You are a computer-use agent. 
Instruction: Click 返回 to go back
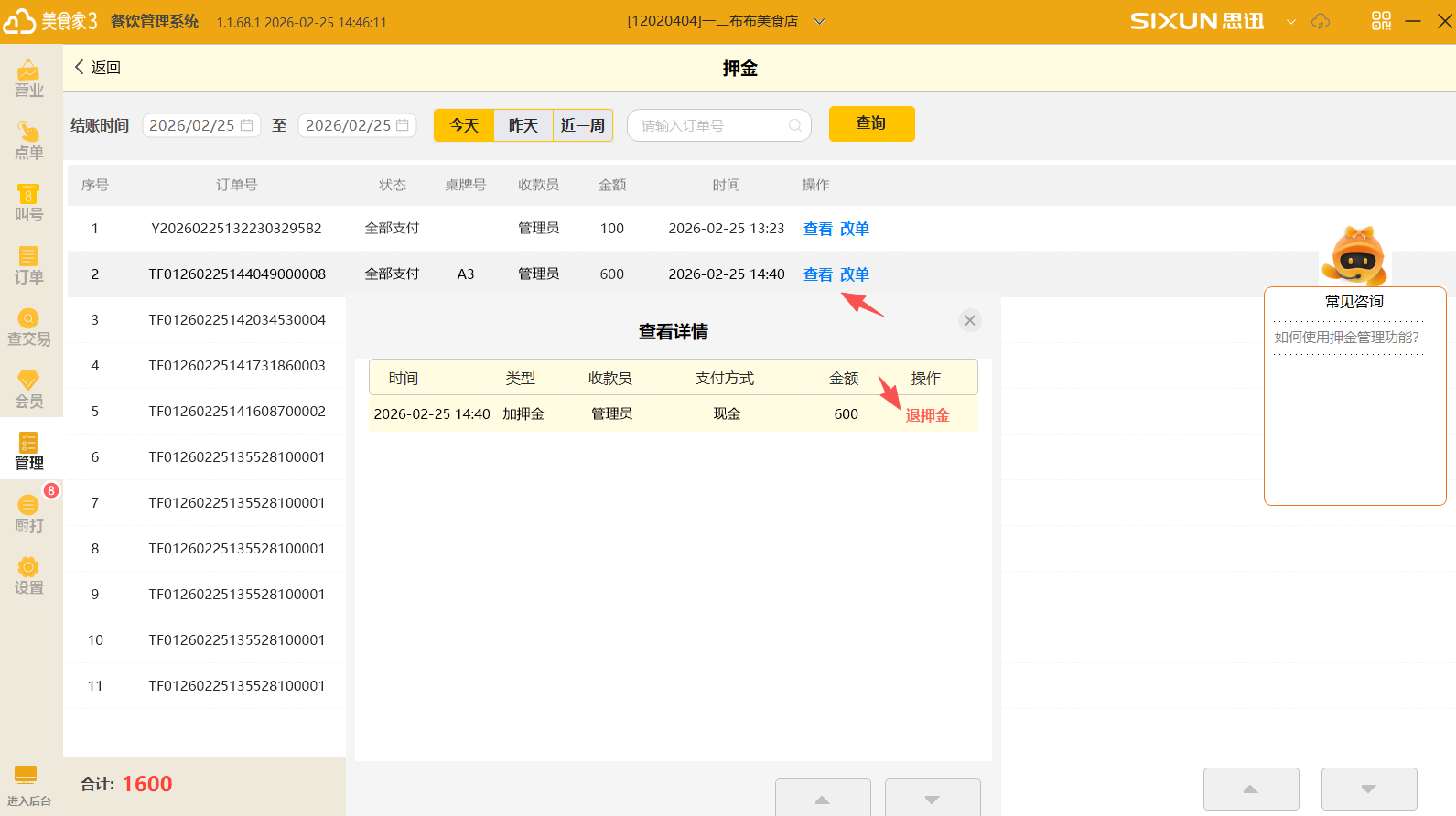[x=97, y=68]
